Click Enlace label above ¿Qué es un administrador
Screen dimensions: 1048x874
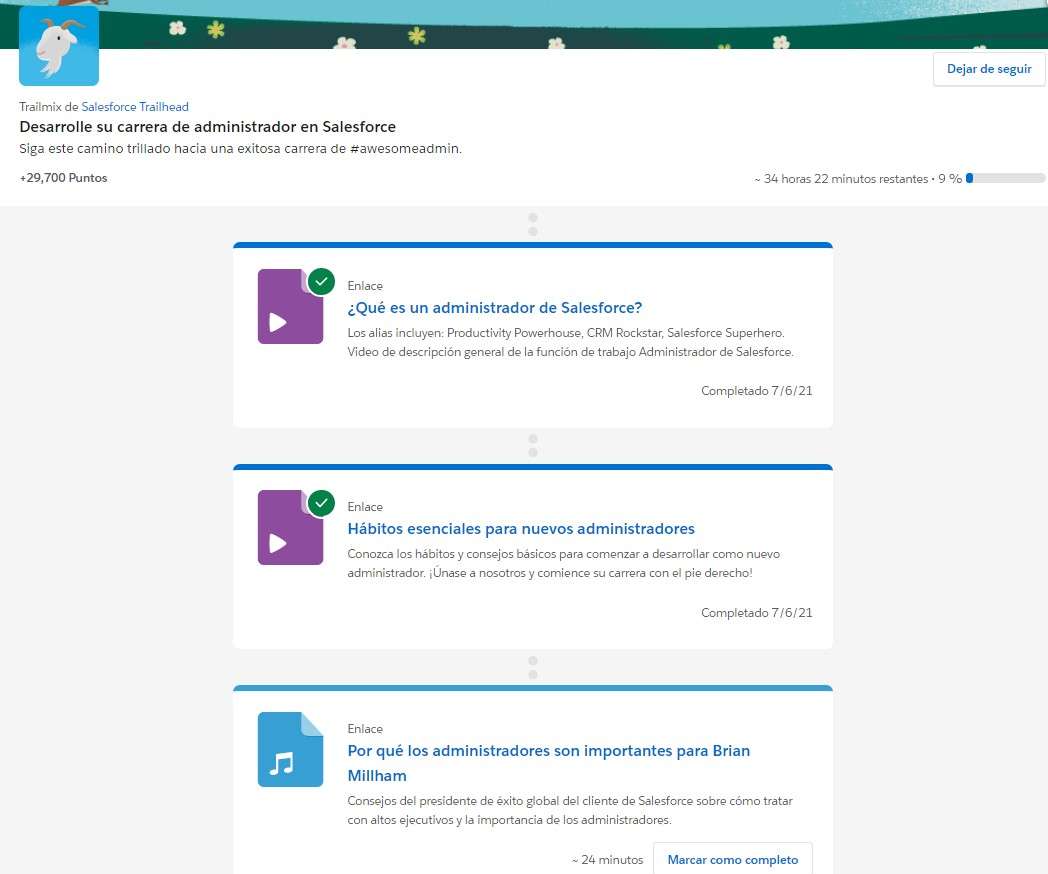point(365,285)
